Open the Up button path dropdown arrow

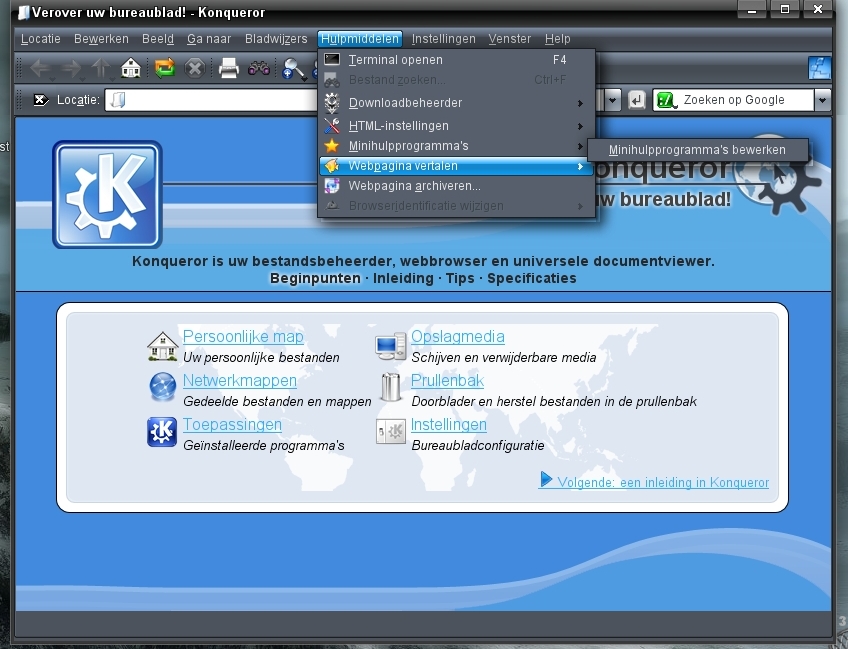pos(111,79)
